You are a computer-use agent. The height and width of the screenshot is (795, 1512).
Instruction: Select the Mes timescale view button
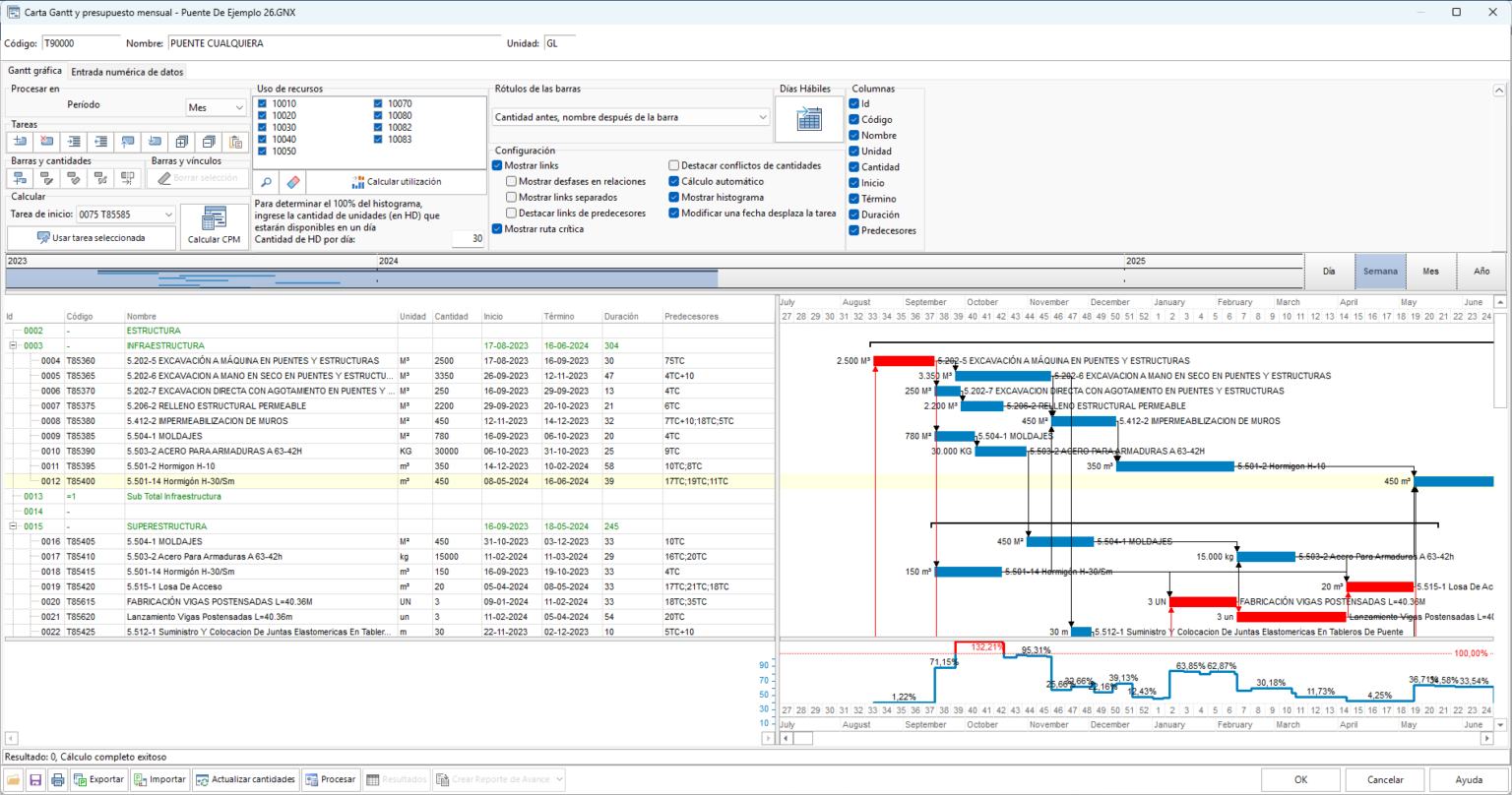(1430, 271)
